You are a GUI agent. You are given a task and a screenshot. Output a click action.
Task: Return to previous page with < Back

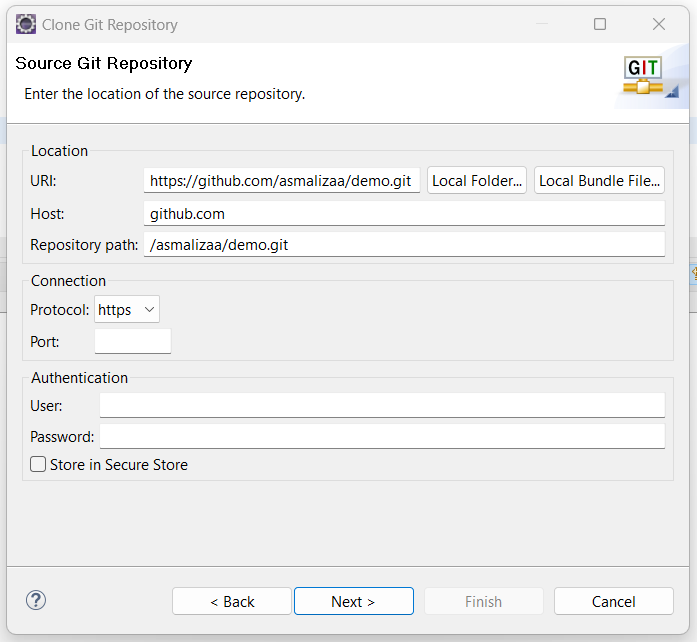[232, 601]
